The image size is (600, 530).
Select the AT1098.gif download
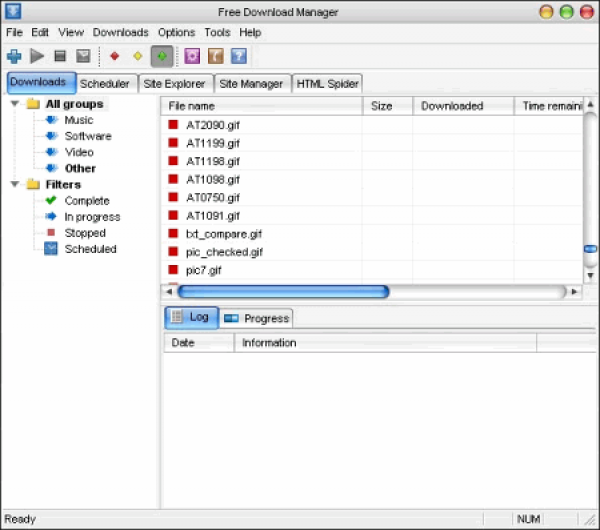(213, 179)
